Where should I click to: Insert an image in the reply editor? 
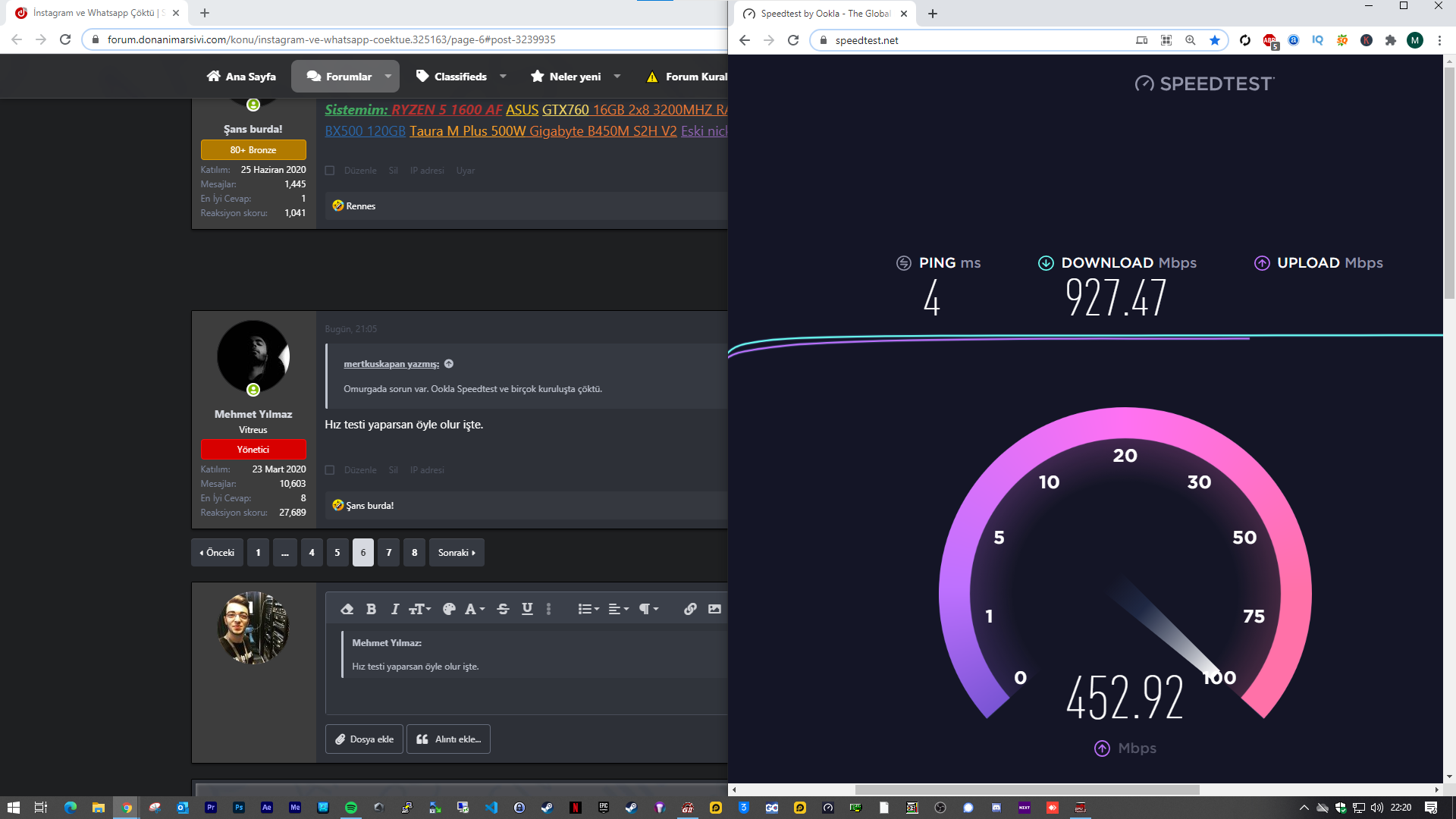(x=714, y=609)
